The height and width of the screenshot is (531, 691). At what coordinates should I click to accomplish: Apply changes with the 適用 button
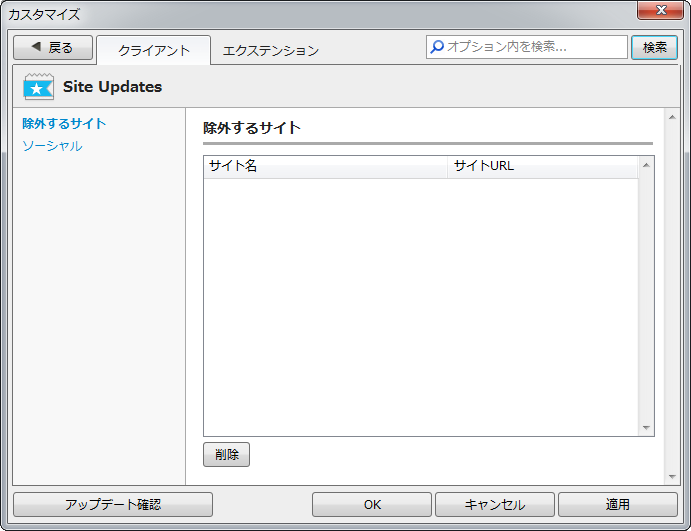coord(617,505)
